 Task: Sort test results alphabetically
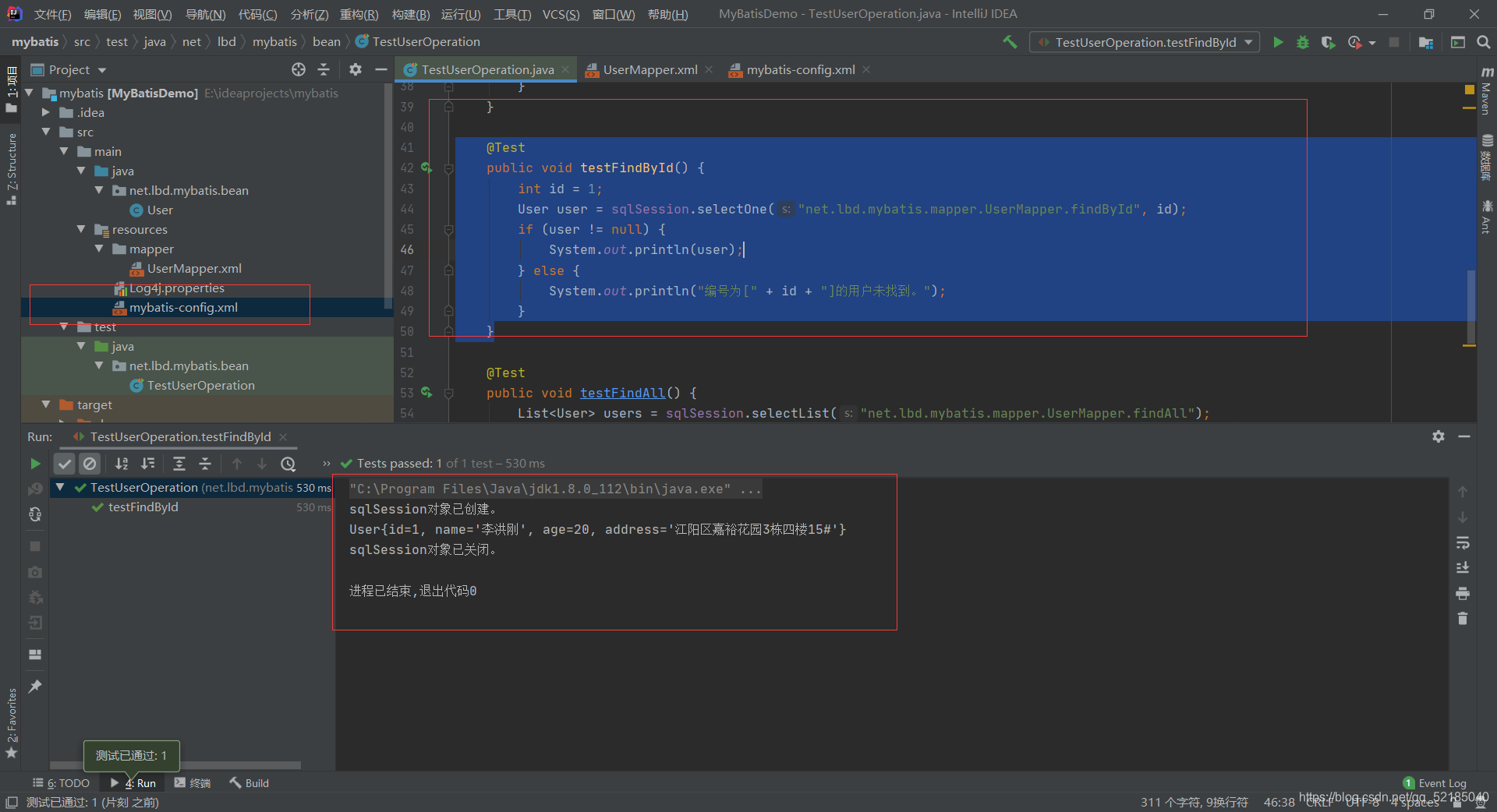122,464
